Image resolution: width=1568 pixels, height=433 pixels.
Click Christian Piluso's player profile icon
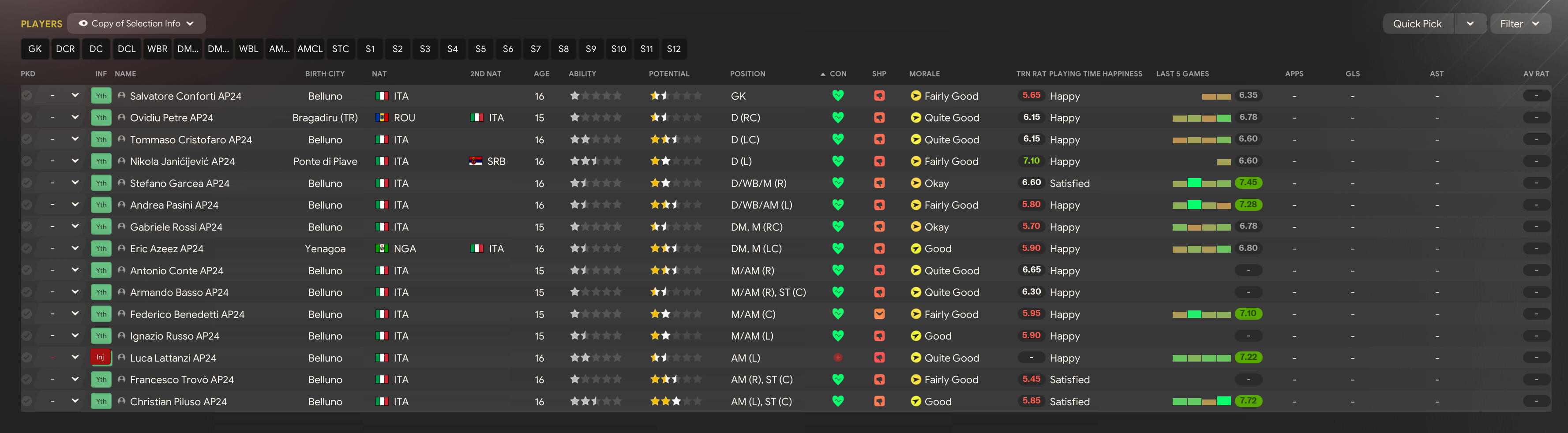click(122, 401)
